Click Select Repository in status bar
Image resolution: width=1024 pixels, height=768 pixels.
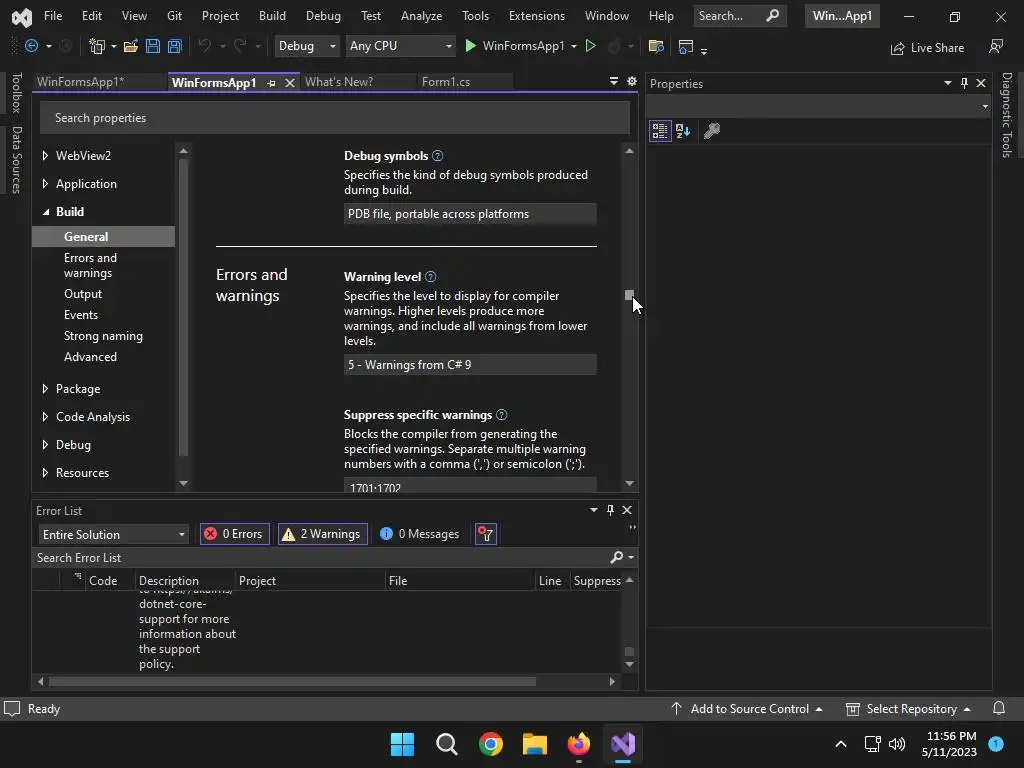[908, 709]
